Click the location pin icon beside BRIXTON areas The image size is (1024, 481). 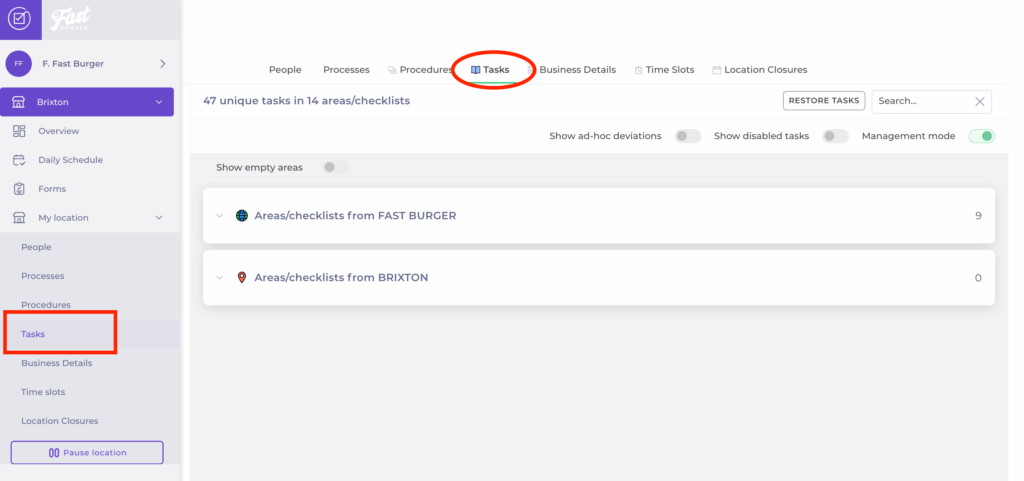pos(242,278)
